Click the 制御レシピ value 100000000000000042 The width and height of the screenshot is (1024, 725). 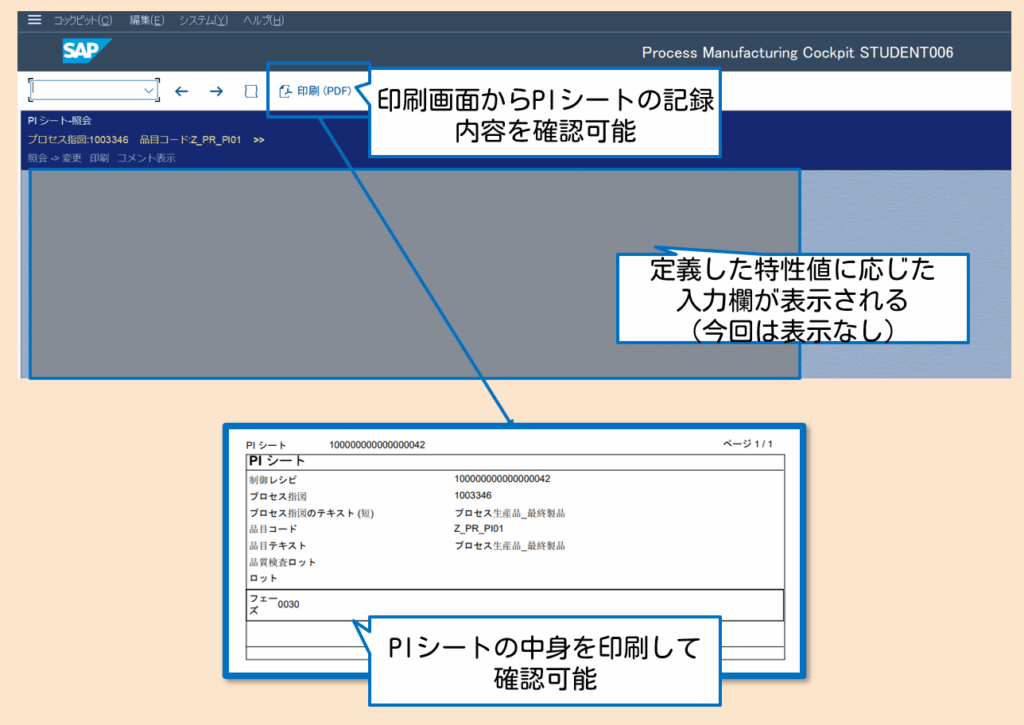[502, 479]
